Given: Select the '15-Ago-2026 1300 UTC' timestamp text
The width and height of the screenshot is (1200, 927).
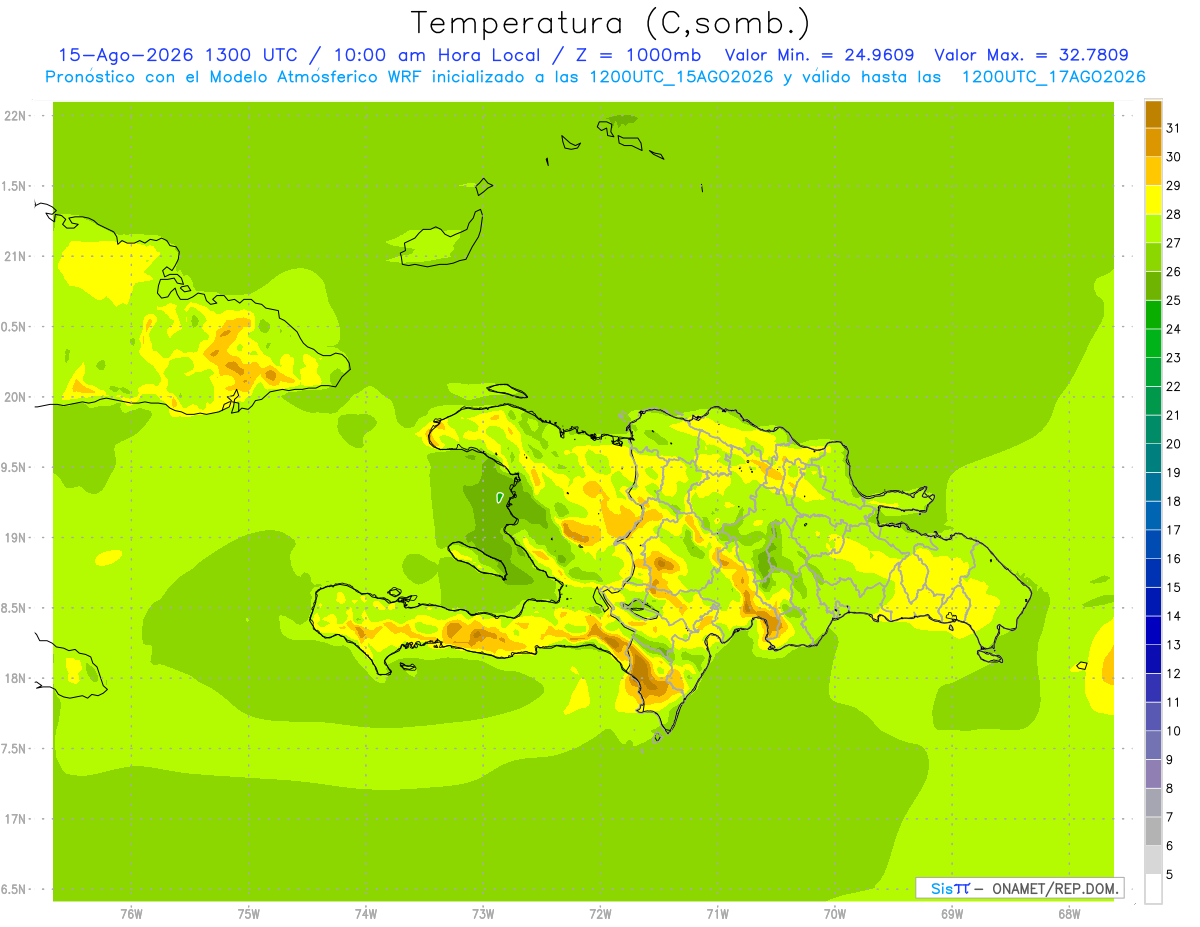Looking at the screenshot, I should point(183,56).
